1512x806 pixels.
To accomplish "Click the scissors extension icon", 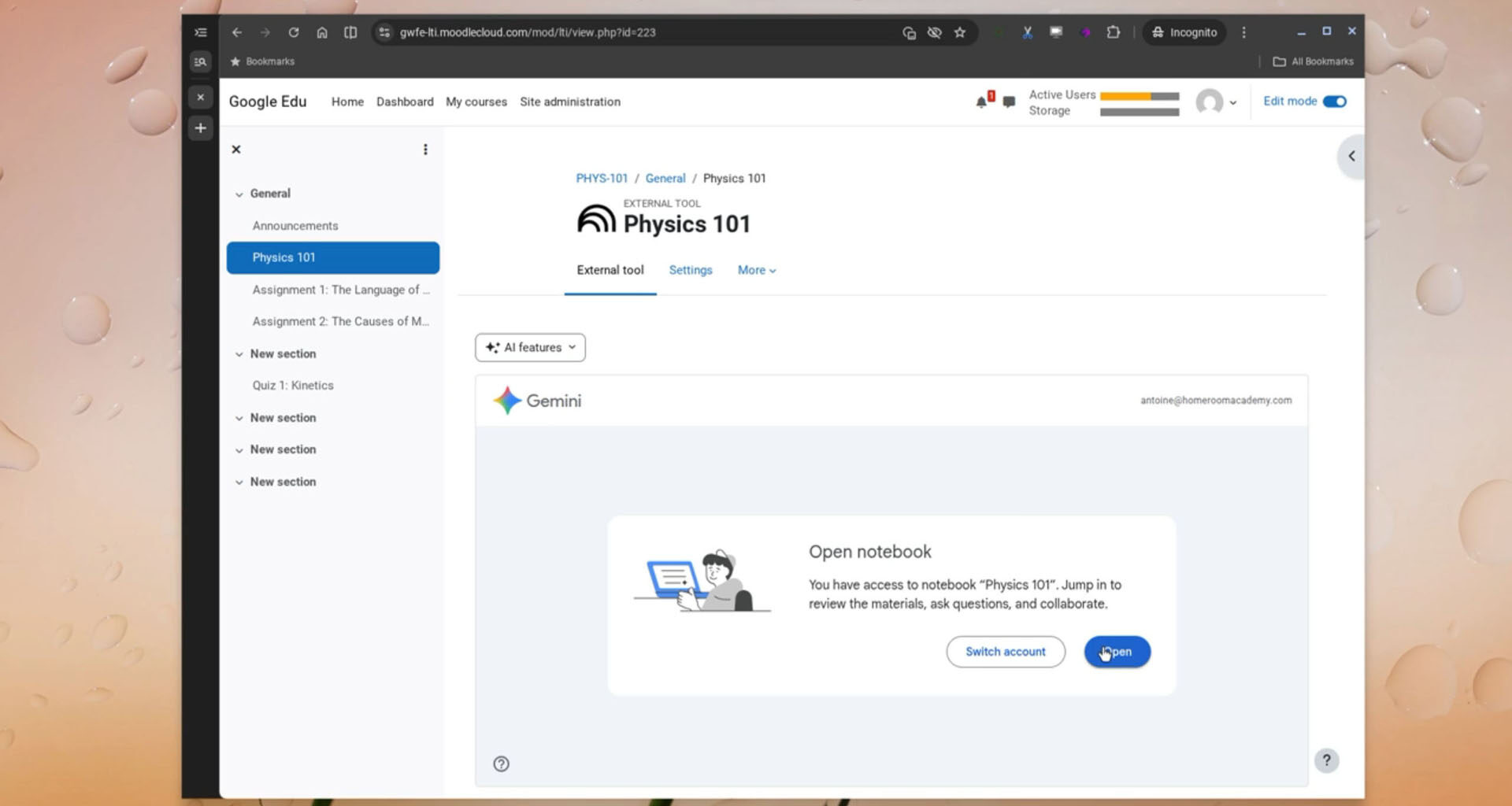I will click(1028, 32).
